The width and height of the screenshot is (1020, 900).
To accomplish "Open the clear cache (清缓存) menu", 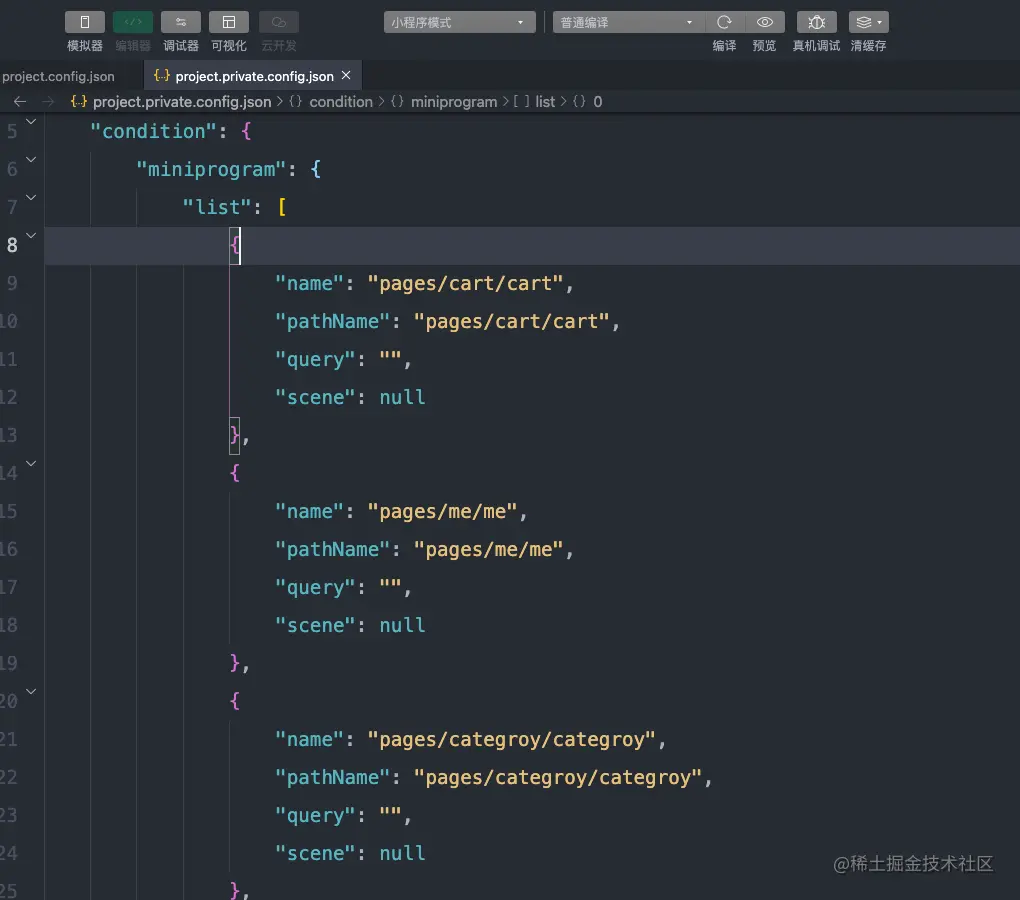I will [868, 22].
